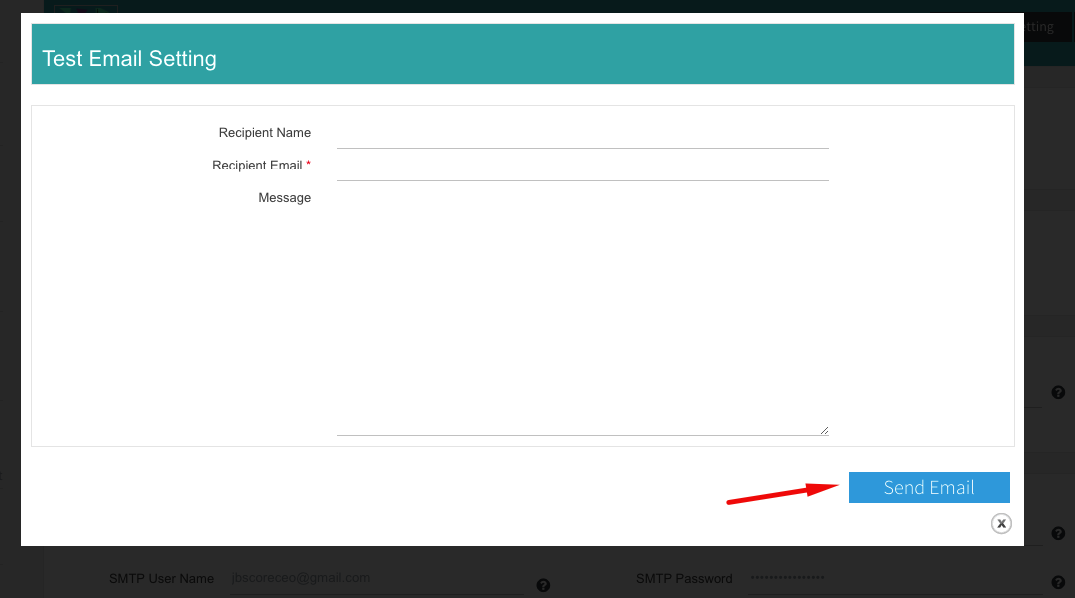Image resolution: width=1075 pixels, height=598 pixels.
Task: Focus the Recipient Email input field
Action: [x=583, y=167]
